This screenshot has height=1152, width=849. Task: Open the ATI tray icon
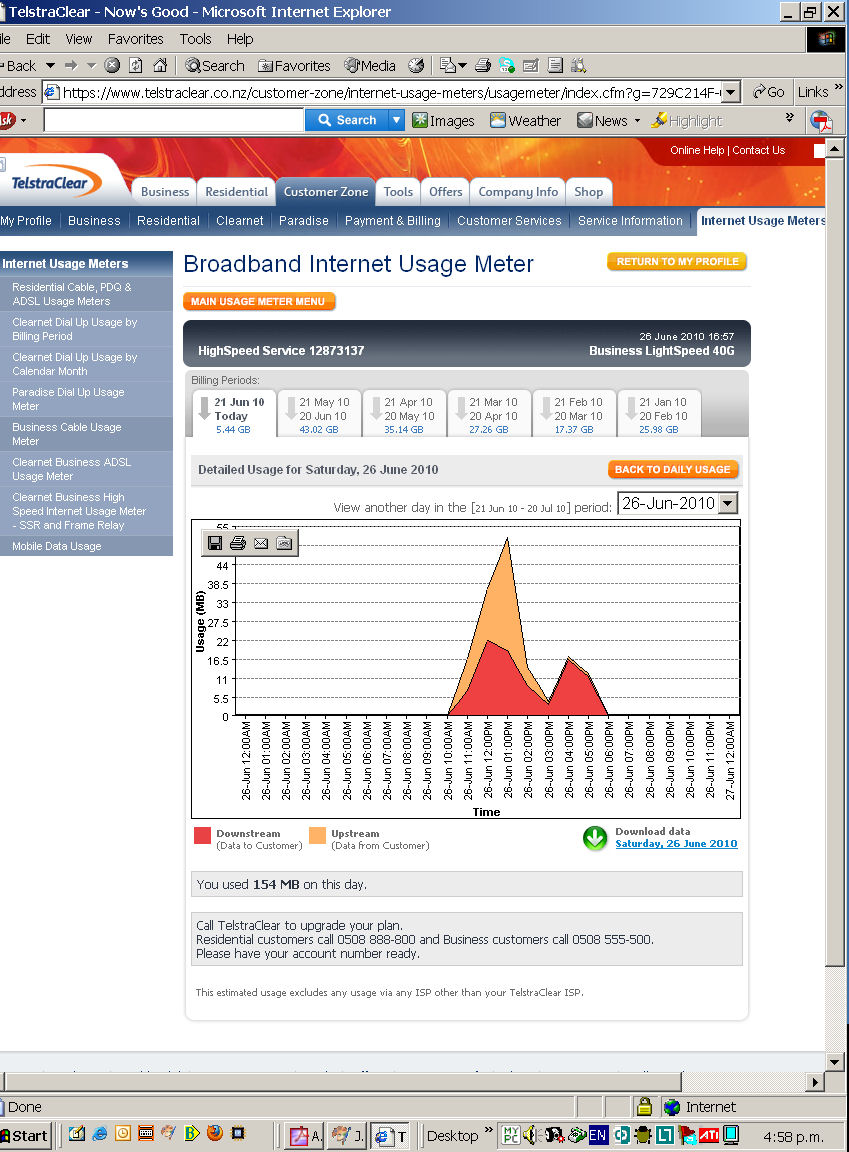point(709,1135)
